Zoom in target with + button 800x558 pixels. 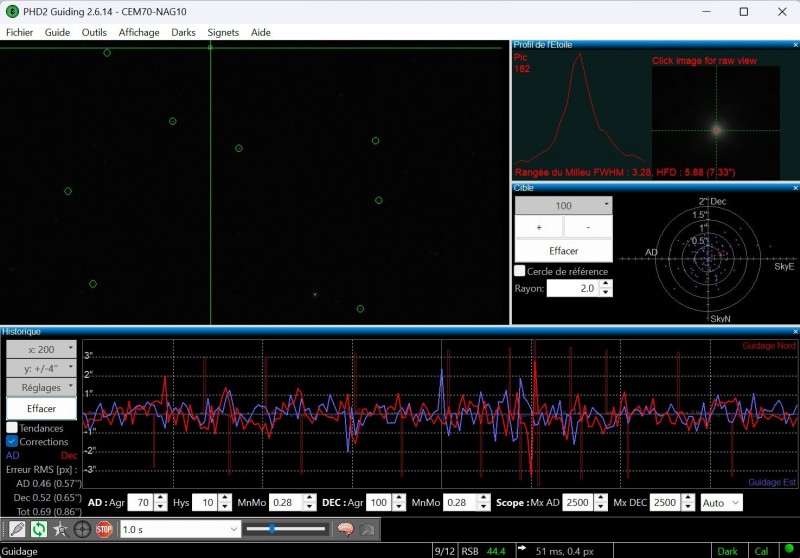click(x=539, y=227)
